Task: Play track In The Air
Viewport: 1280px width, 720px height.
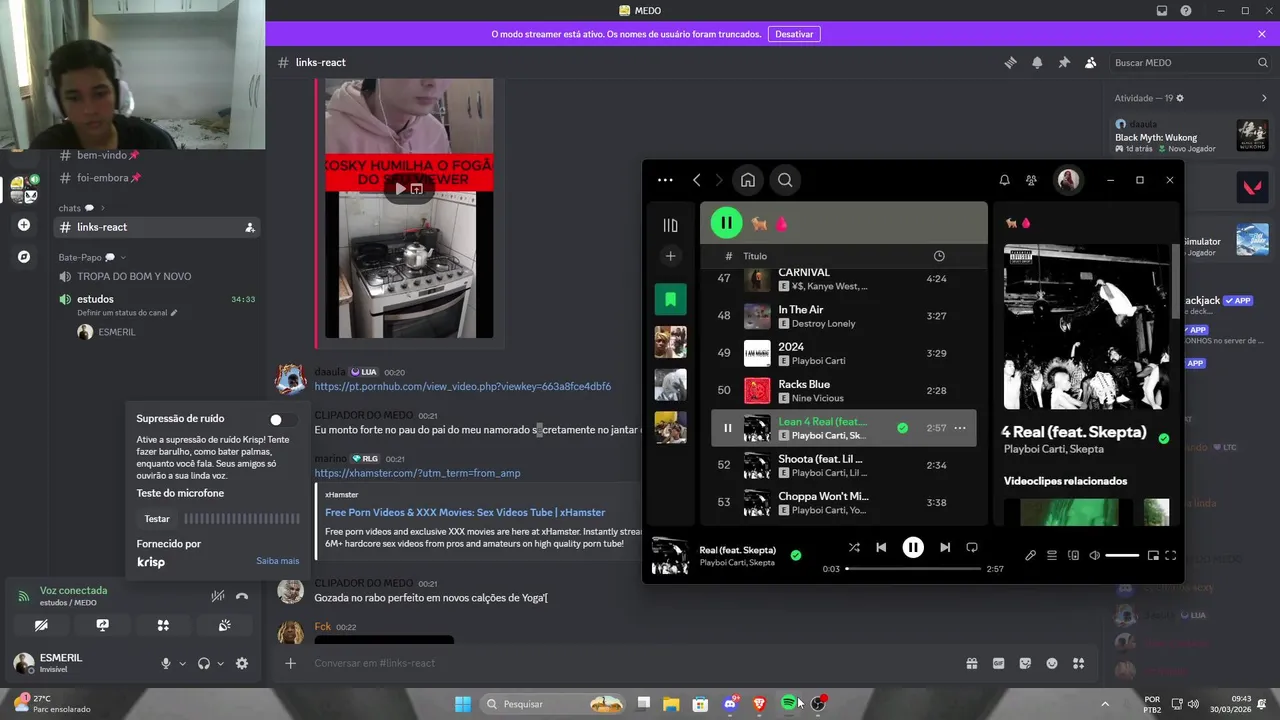Action: (x=843, y=316)
